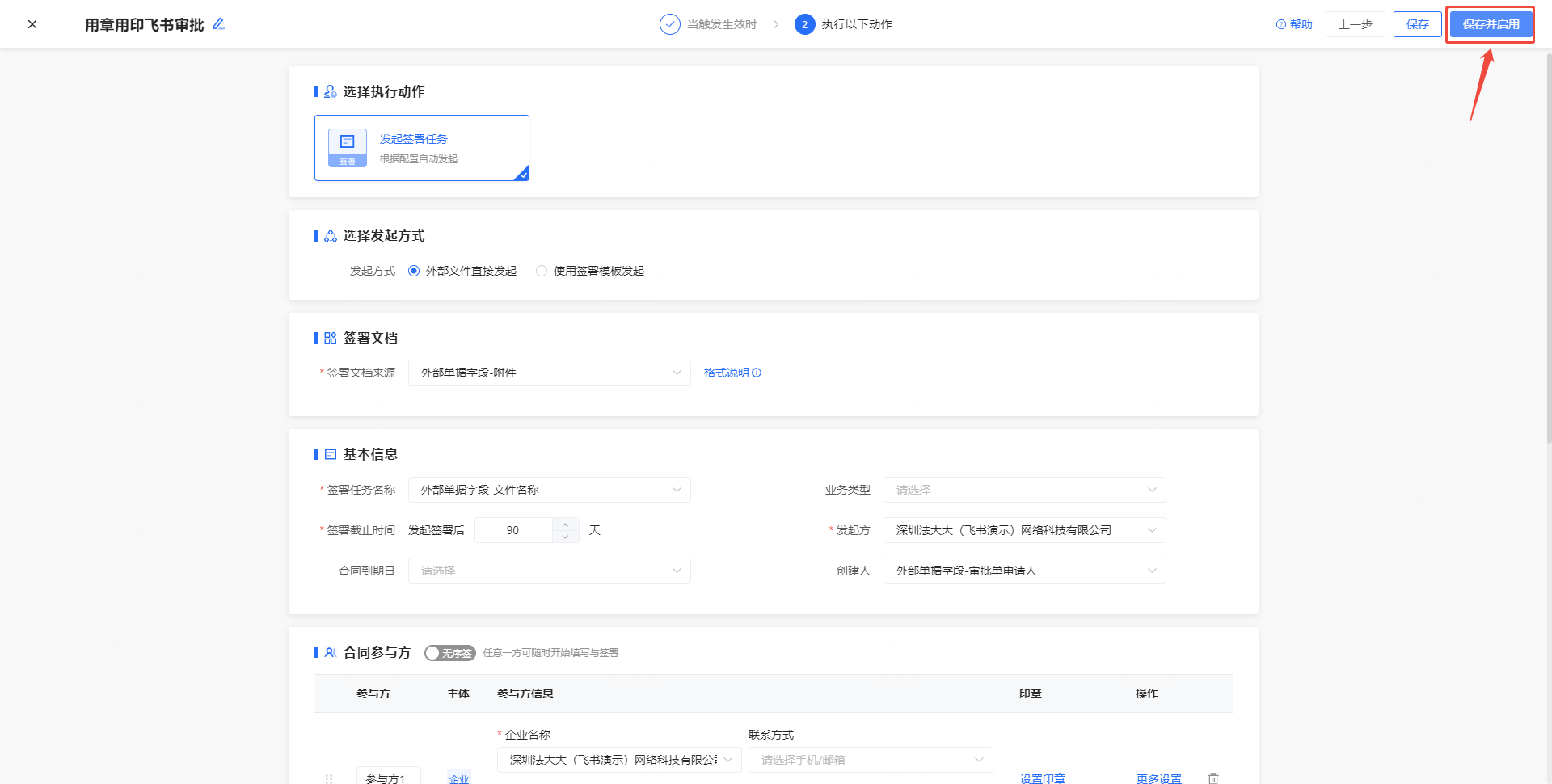Click the 保存并启用 button
Screen dimensions: 1552x784
(1491, 24)
